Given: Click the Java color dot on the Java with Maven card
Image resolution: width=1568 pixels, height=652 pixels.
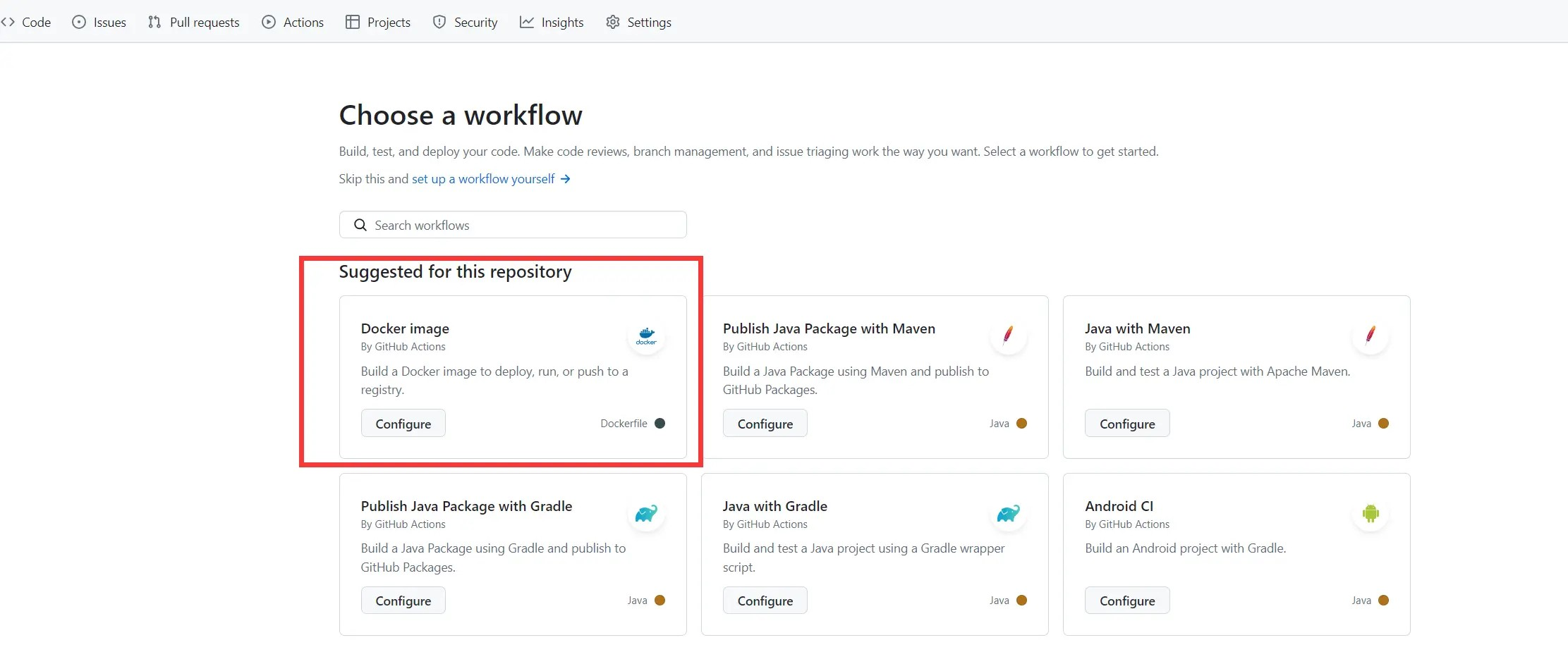Looking at the screenshot, I should pos(1384,424).
